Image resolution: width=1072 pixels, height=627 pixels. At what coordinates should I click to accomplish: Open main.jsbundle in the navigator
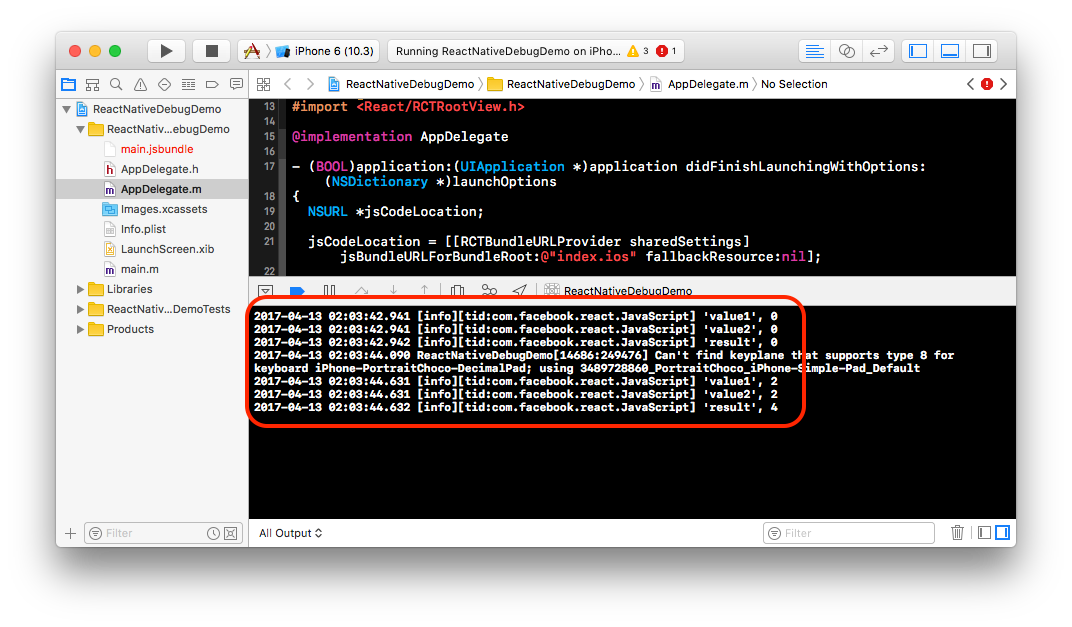point(152,149)
